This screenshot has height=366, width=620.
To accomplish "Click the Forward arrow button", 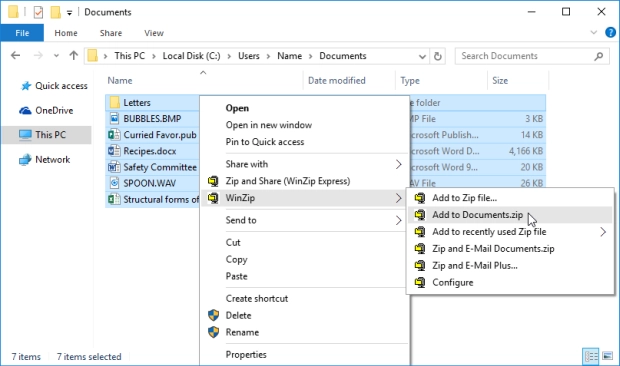I will coord(38,56).
